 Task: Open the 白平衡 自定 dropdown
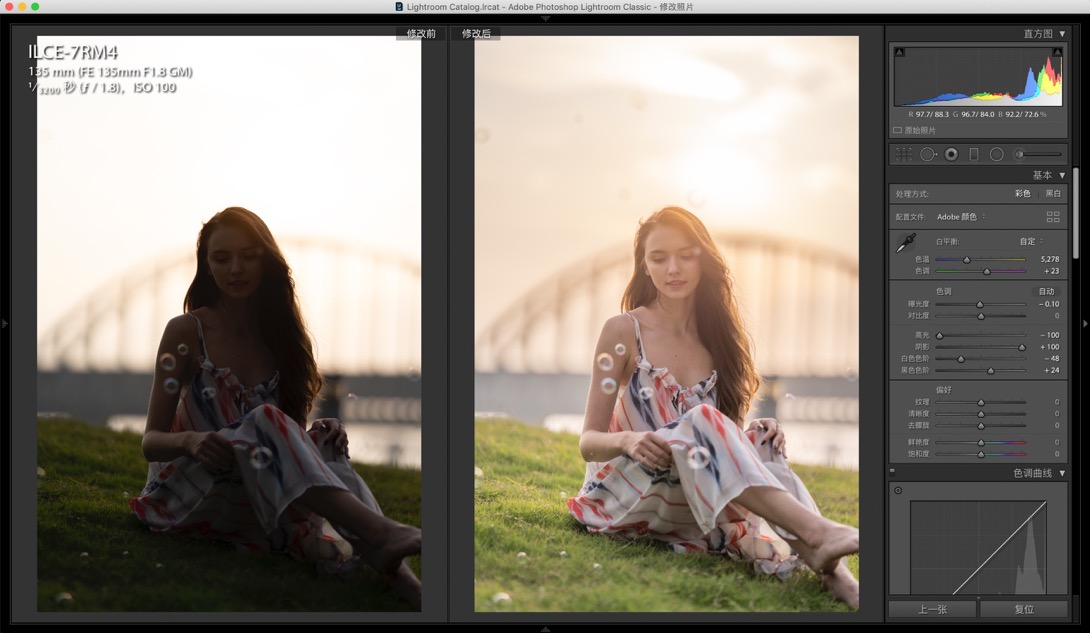[x=1032, y=241]
